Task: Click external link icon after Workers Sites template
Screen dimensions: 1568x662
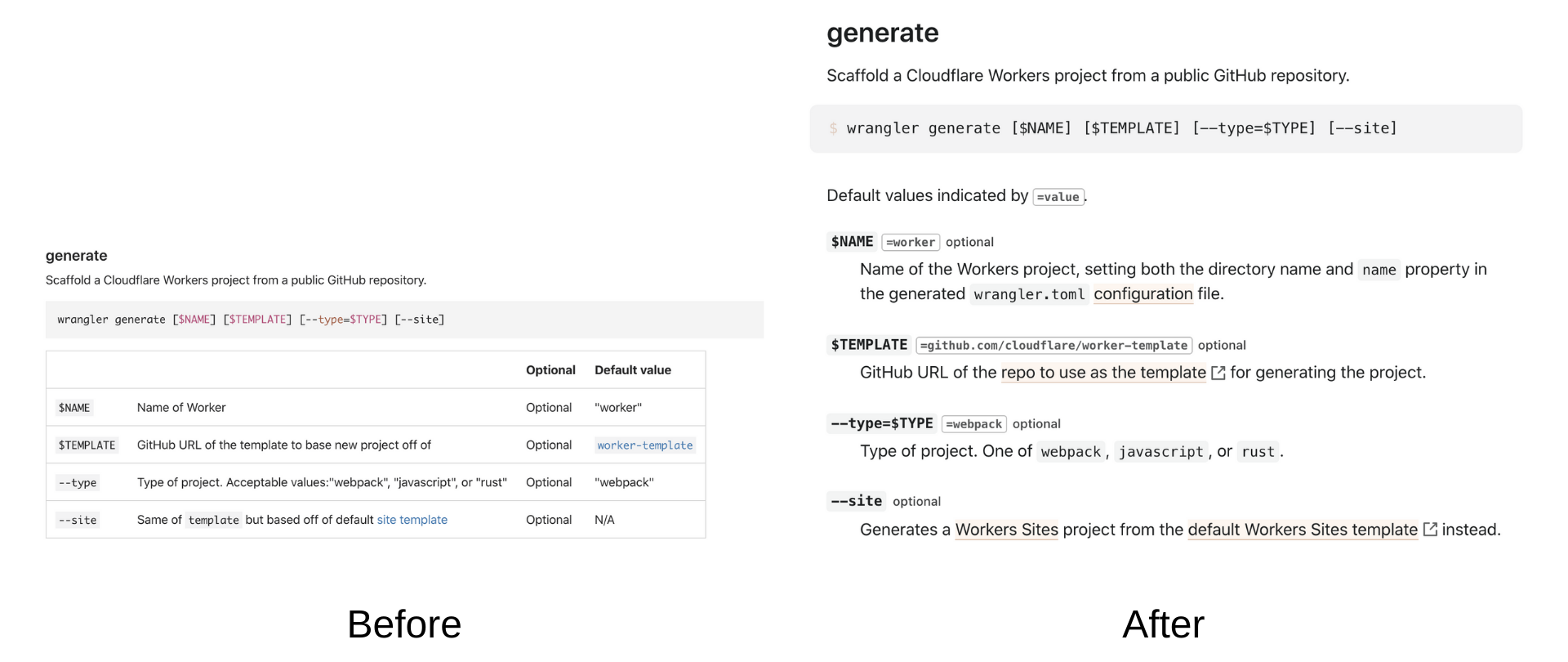Action: tap(1430, 530)
